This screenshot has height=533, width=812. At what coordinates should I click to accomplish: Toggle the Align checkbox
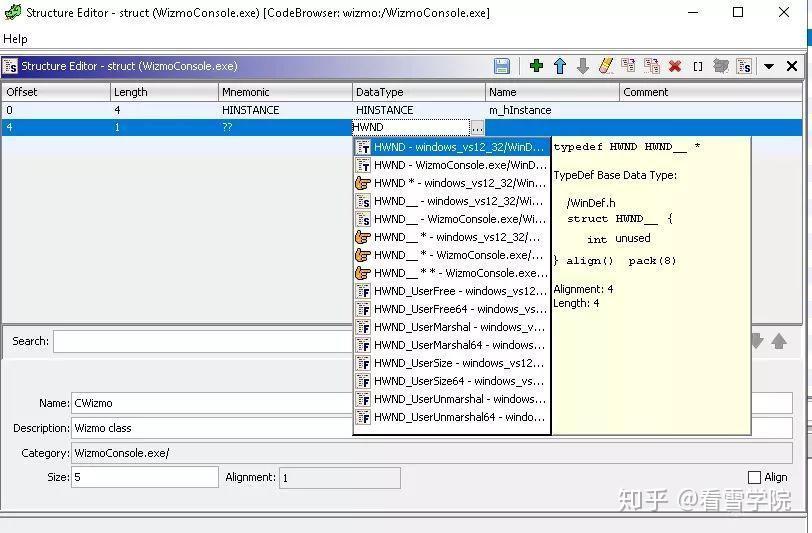point(755,477)
